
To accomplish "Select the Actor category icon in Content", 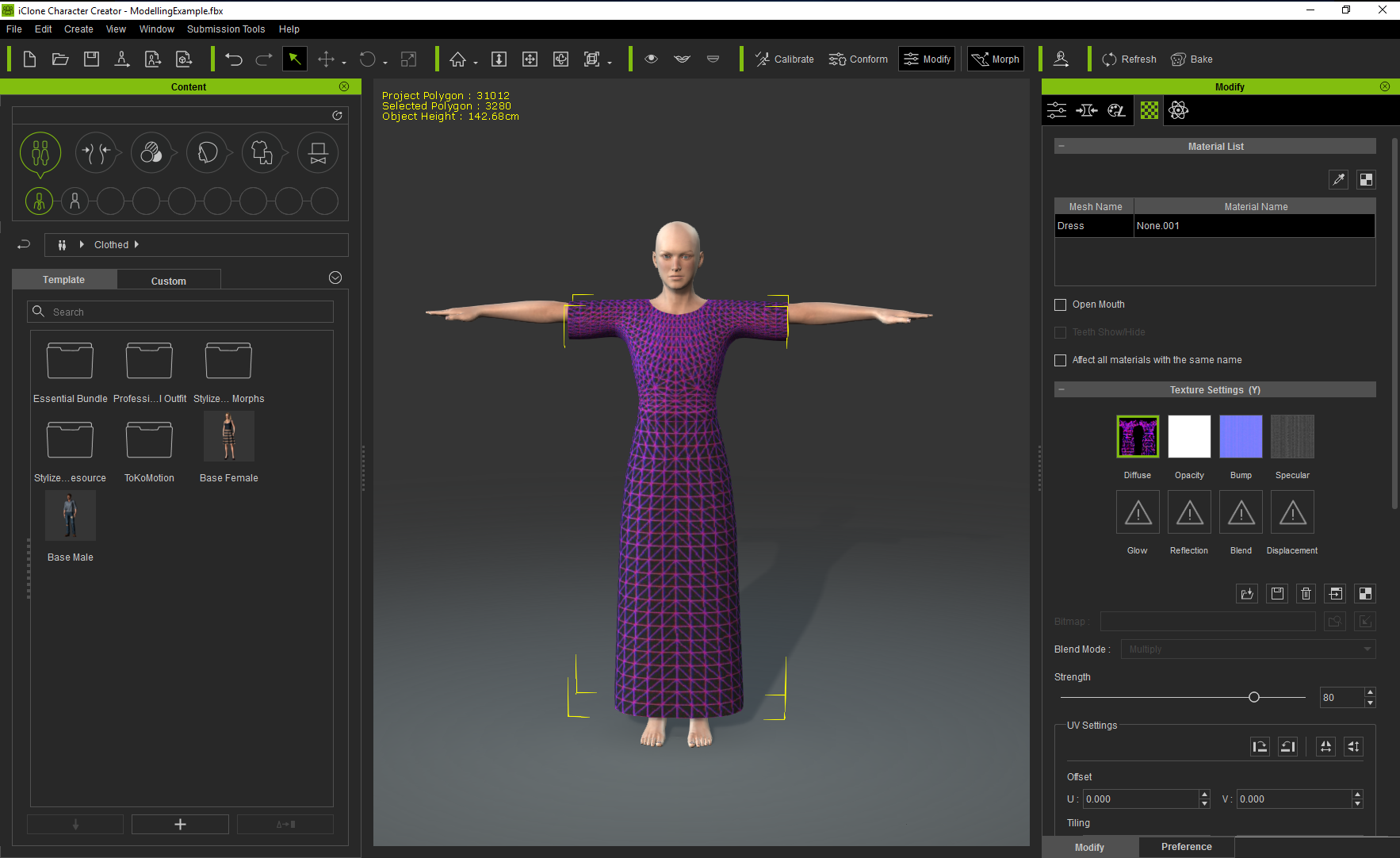I will click(40, 152).
